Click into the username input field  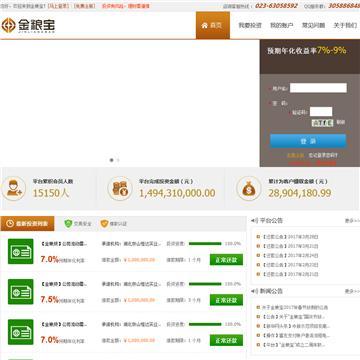tap(318, 88)
